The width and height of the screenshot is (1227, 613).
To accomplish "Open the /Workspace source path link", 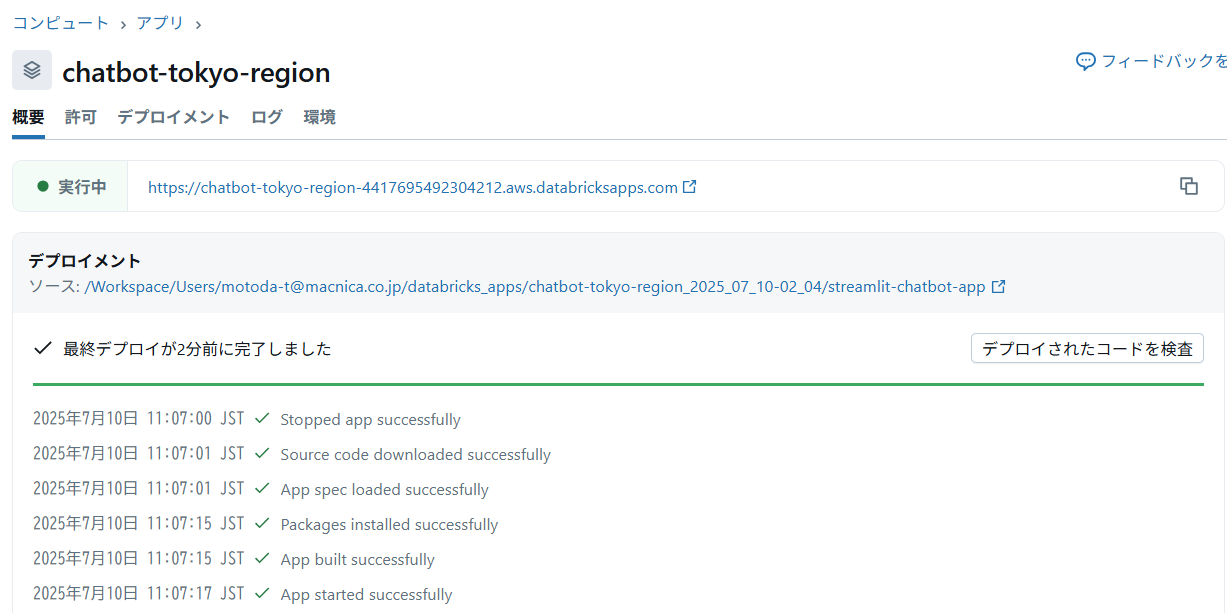I will (x=535, y=287).
